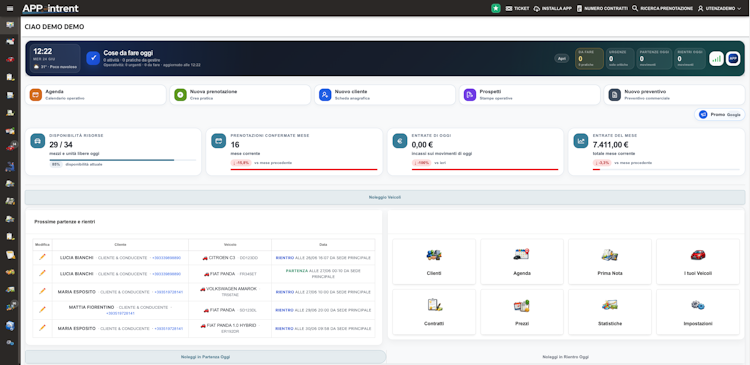Expand the UTENZADEMO user dropdown
The width and height of the screenshot is (750, 365).
coord(719,8)
